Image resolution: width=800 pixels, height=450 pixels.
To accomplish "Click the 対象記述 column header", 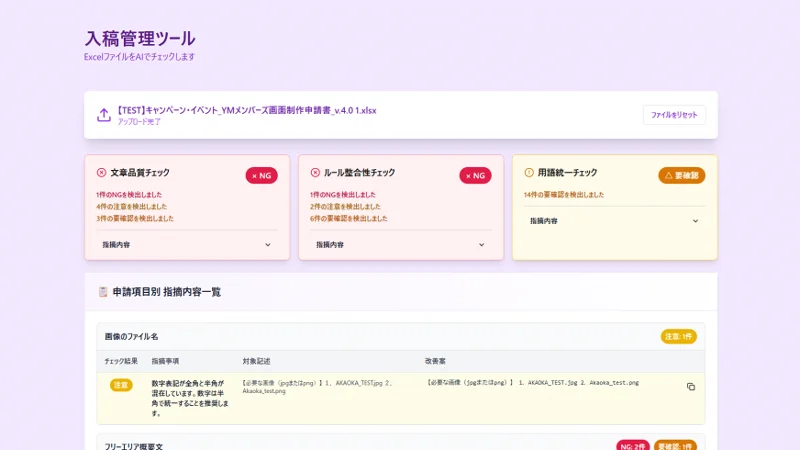I will point(256,361).
